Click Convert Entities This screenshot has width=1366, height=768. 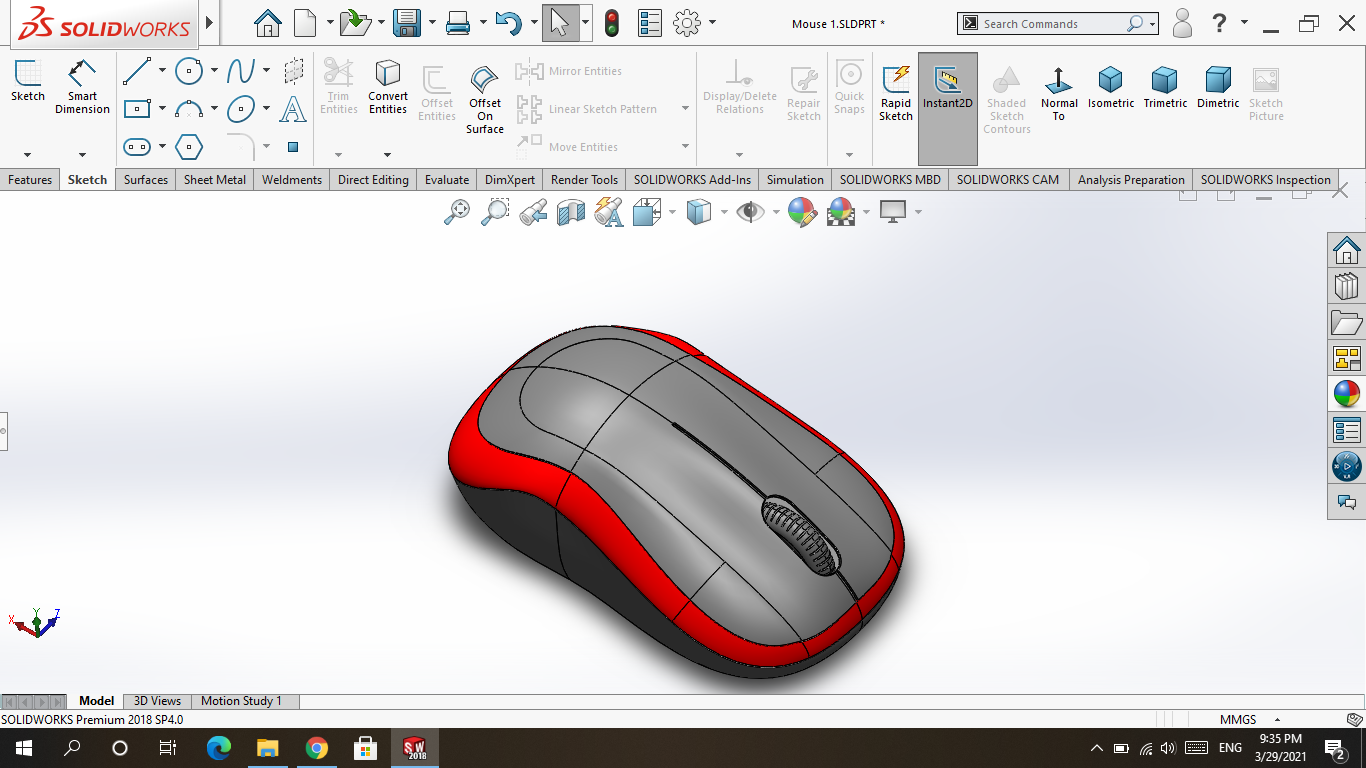click(388, 88)
